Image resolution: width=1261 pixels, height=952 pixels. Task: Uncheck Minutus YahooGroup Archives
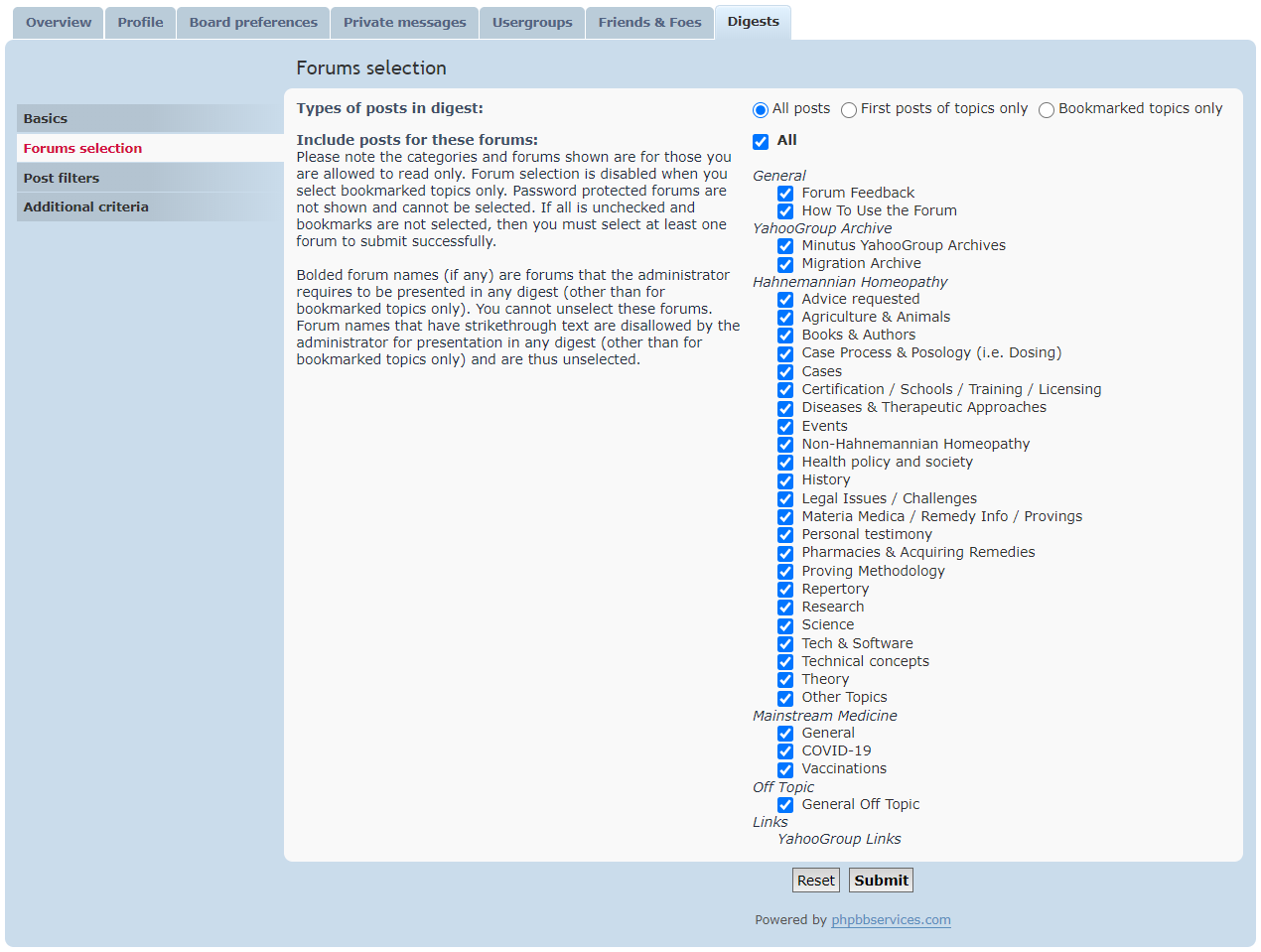pos(785,246)
